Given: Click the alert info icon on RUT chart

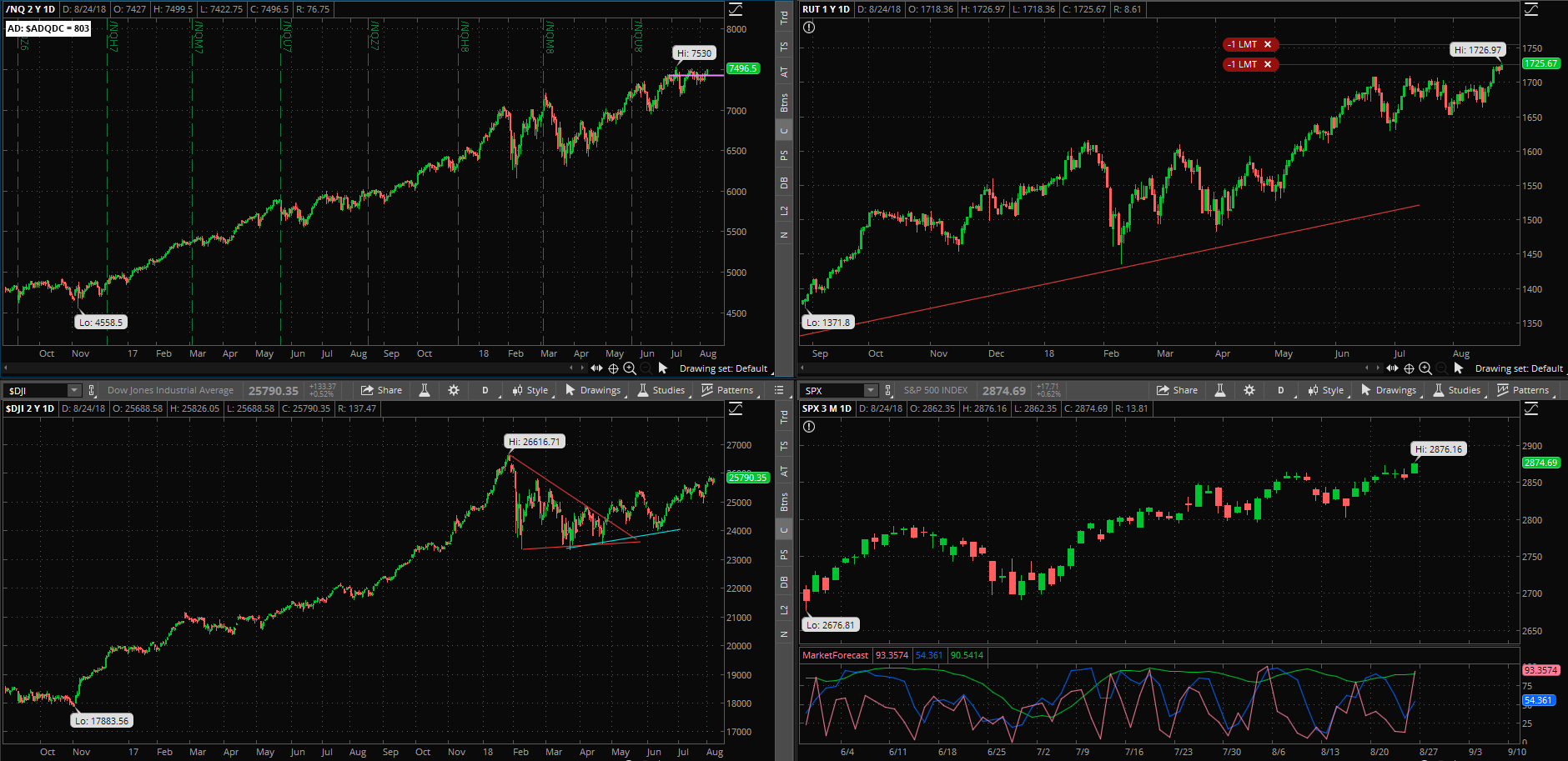Looking at the screenshot, I should click(809, 28).
